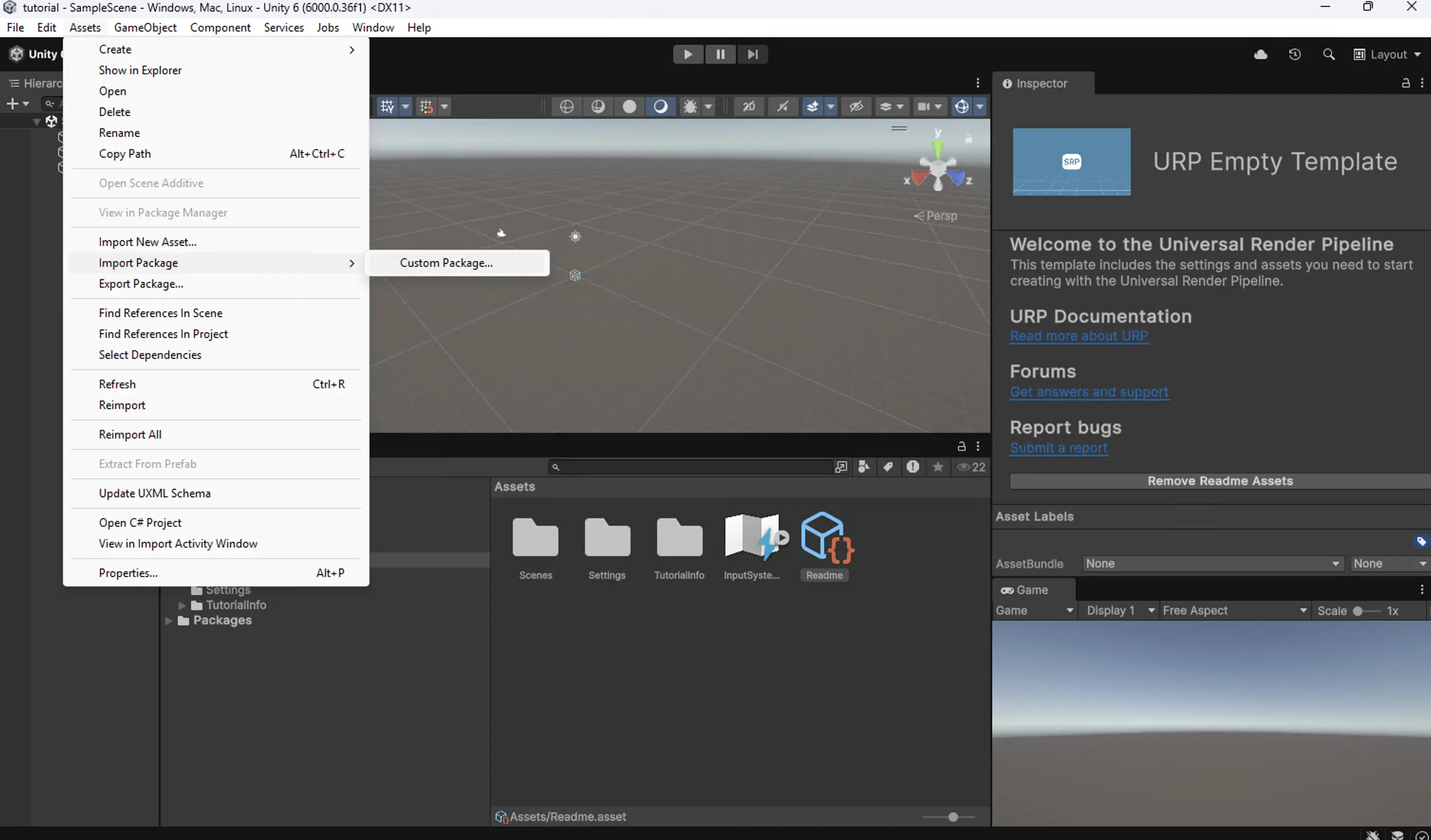Open the Read more about URP link
1431x840 pixels.
pyautogui.click(x=1079, y=336)
